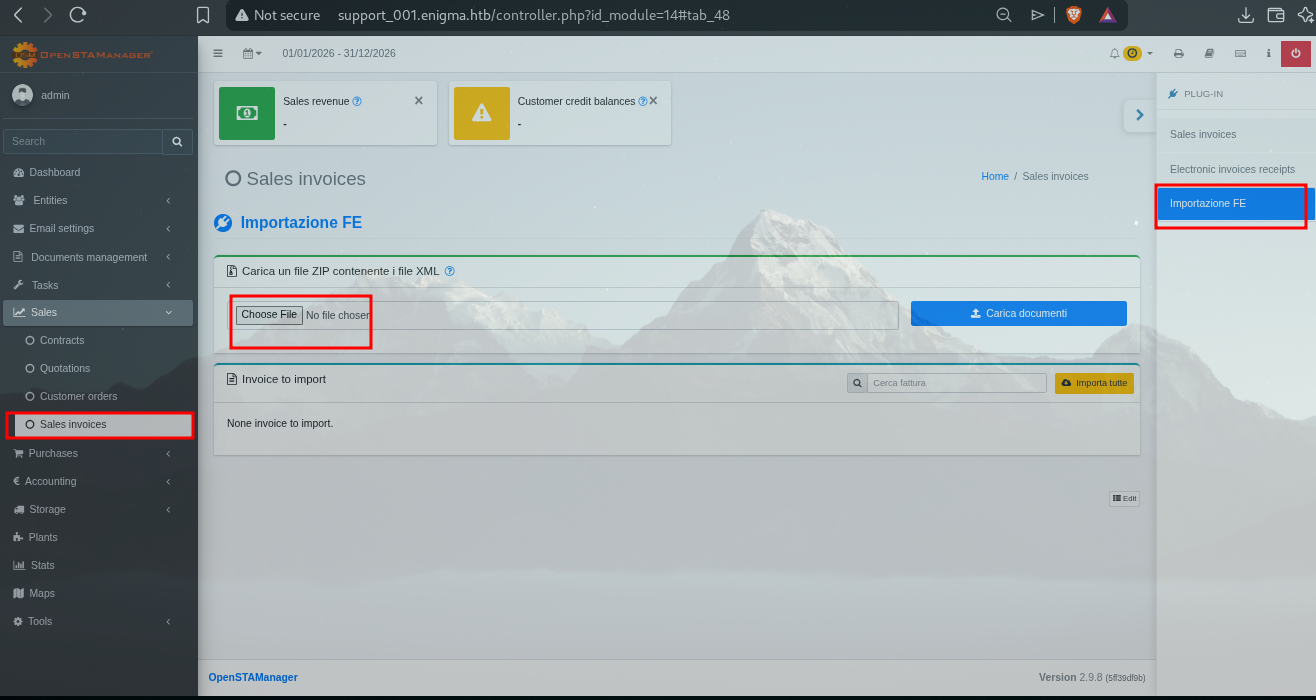
Task: Open the yellow clock badge
Action: click(x=1132, y=53)
